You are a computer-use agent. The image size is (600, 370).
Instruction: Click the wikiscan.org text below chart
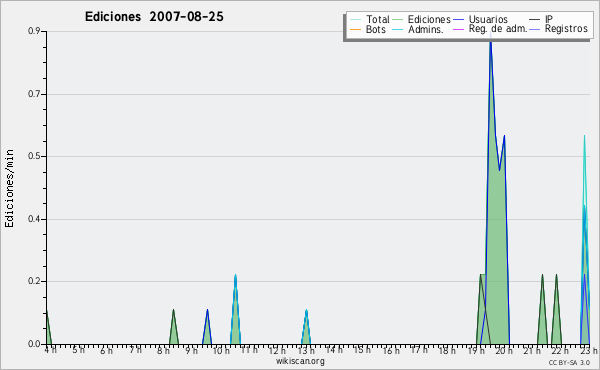[300, 361]
